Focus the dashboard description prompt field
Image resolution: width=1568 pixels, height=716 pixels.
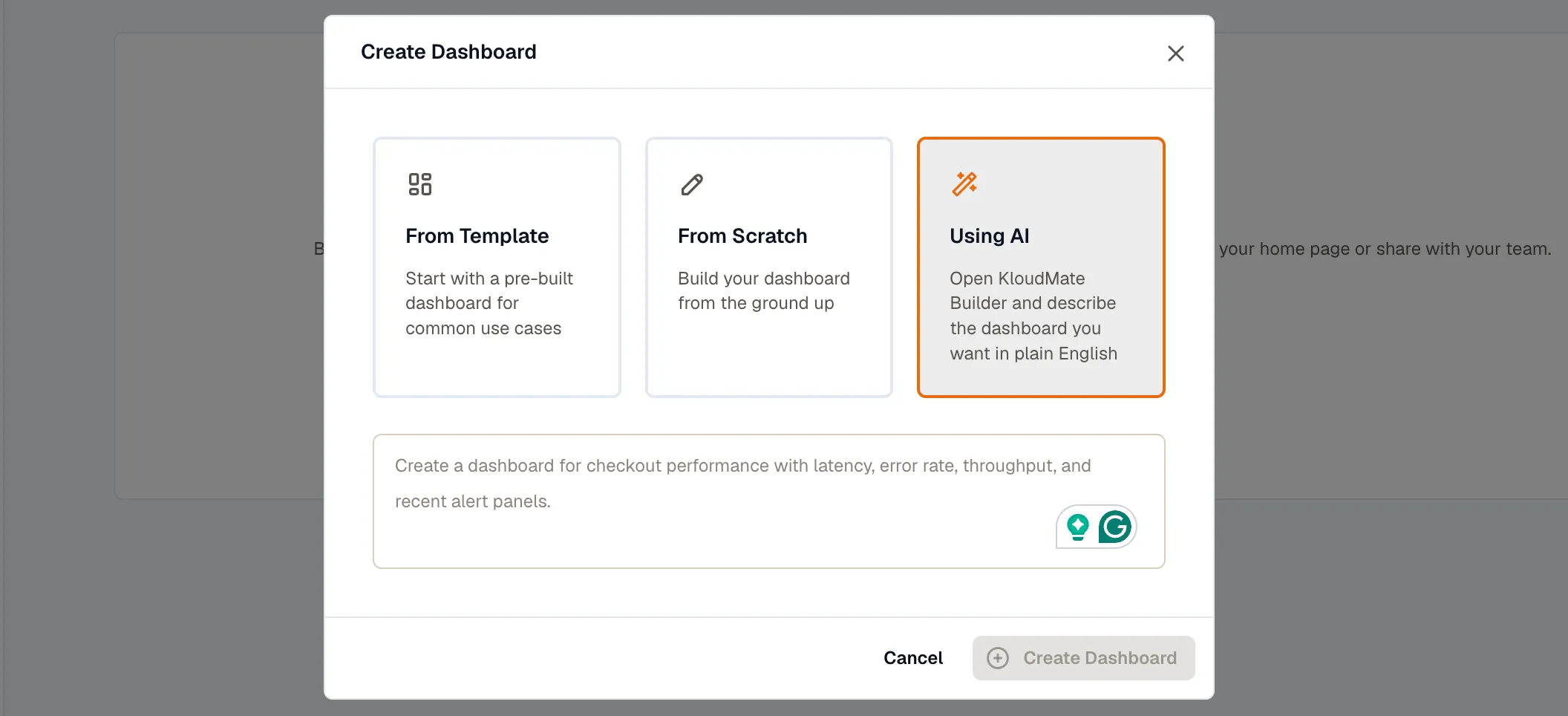[x=768, y=501]
